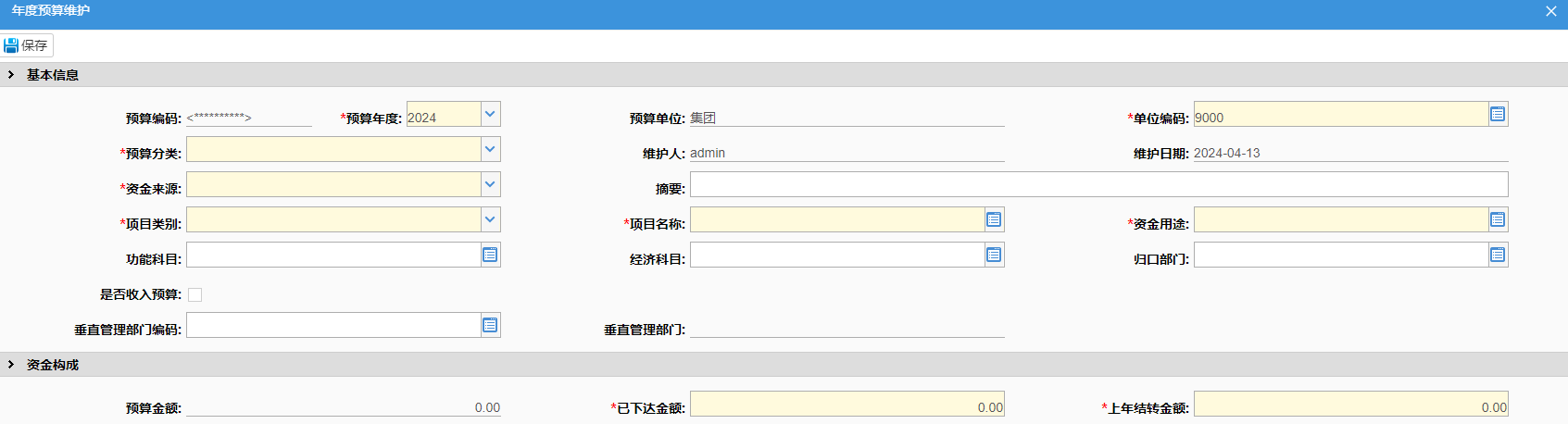Open lookup icon for 垂直管理部门编码 field
Screen dimensions: 1568x424
490,325
